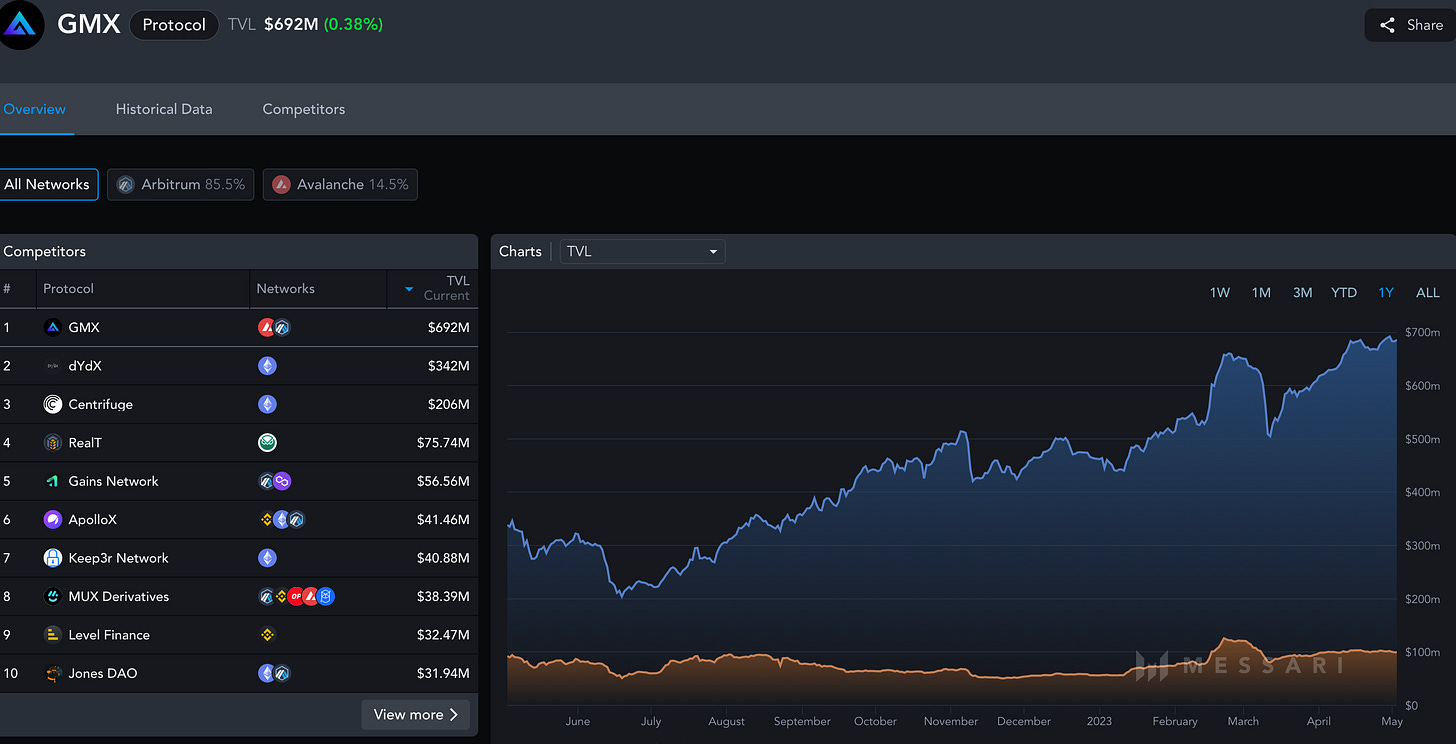Click View more competitors button
This screenshot has width=1456, height=744.
(x=415, y=714)
